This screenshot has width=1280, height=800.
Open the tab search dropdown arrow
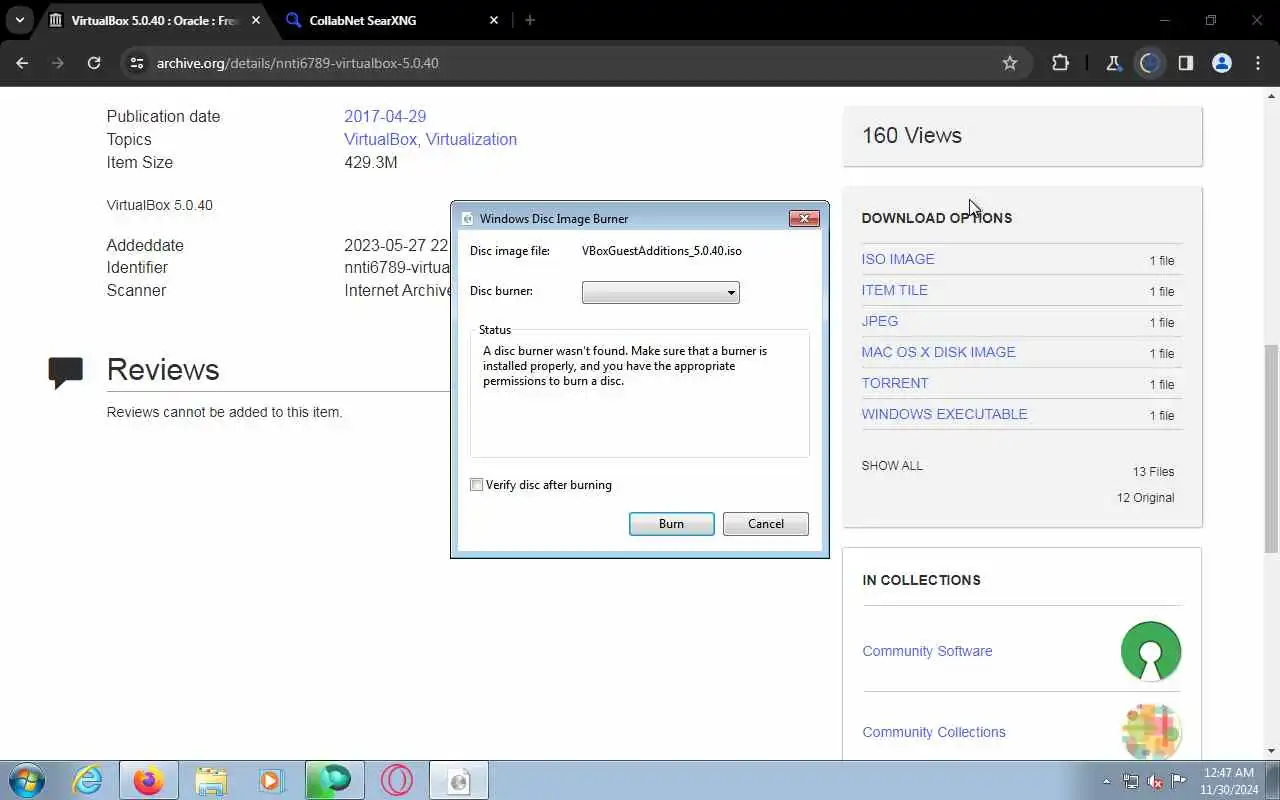(x=19, y=20)
